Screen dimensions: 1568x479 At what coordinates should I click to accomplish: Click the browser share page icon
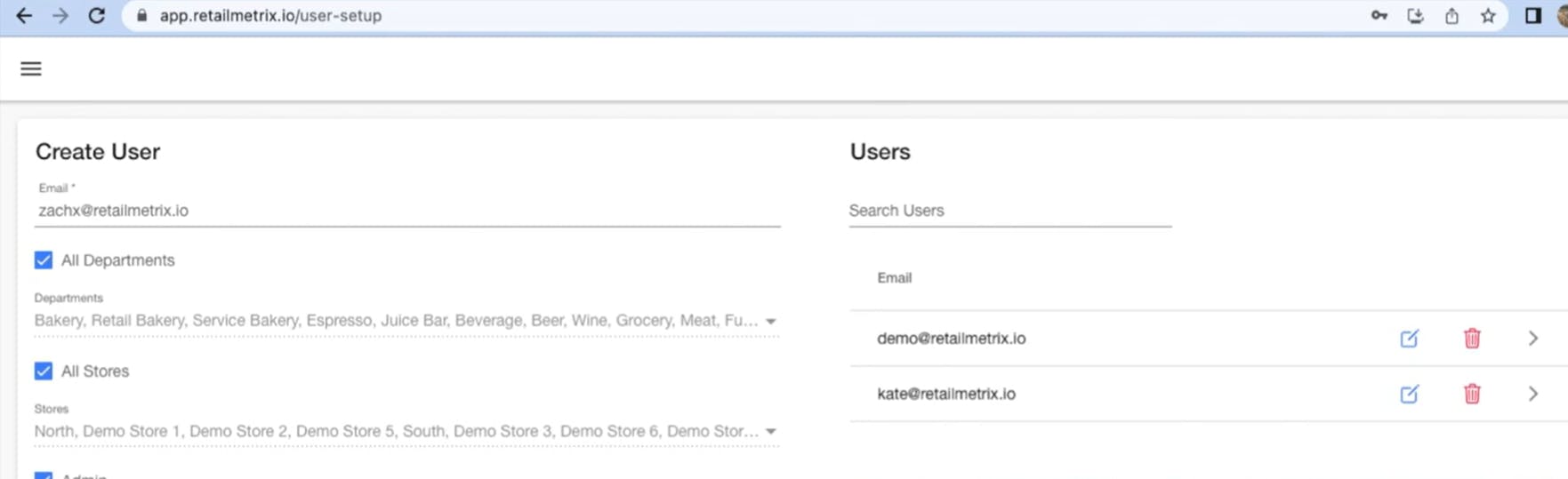click(1451, 16)
